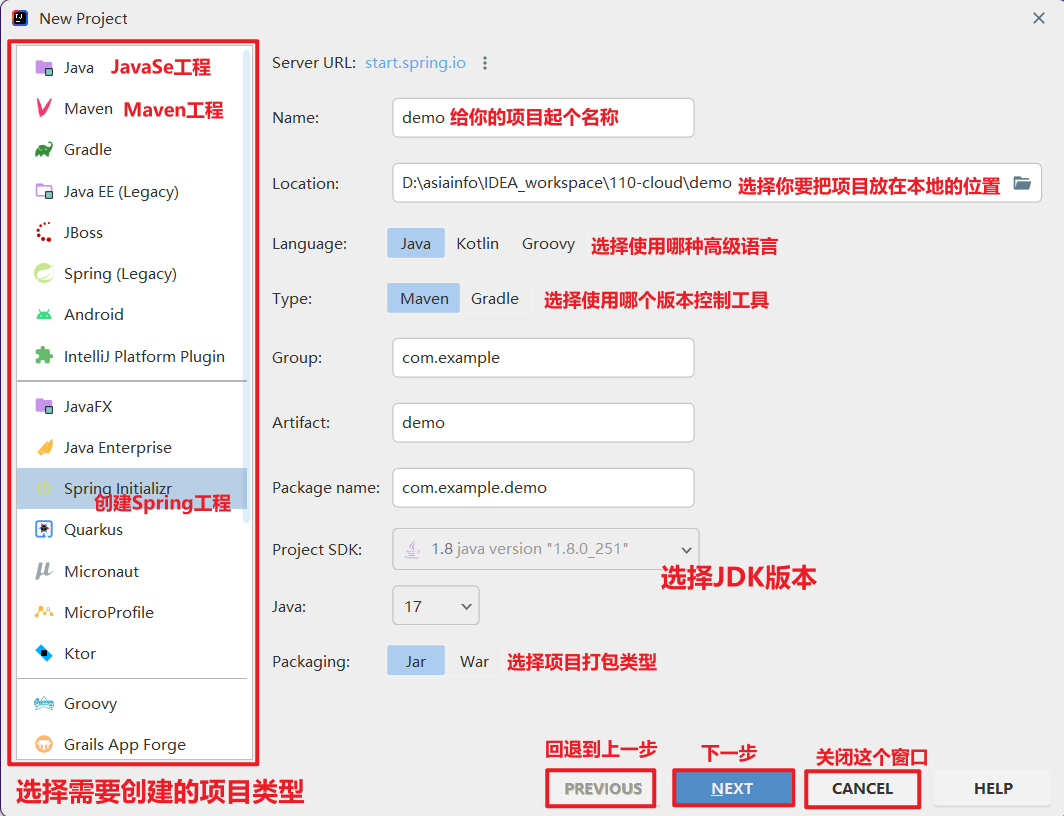The width and height of the screenshot is (1064, 816).
Task: Dismiss dialog with CANCEL button
Action: [x=862, y=788]
